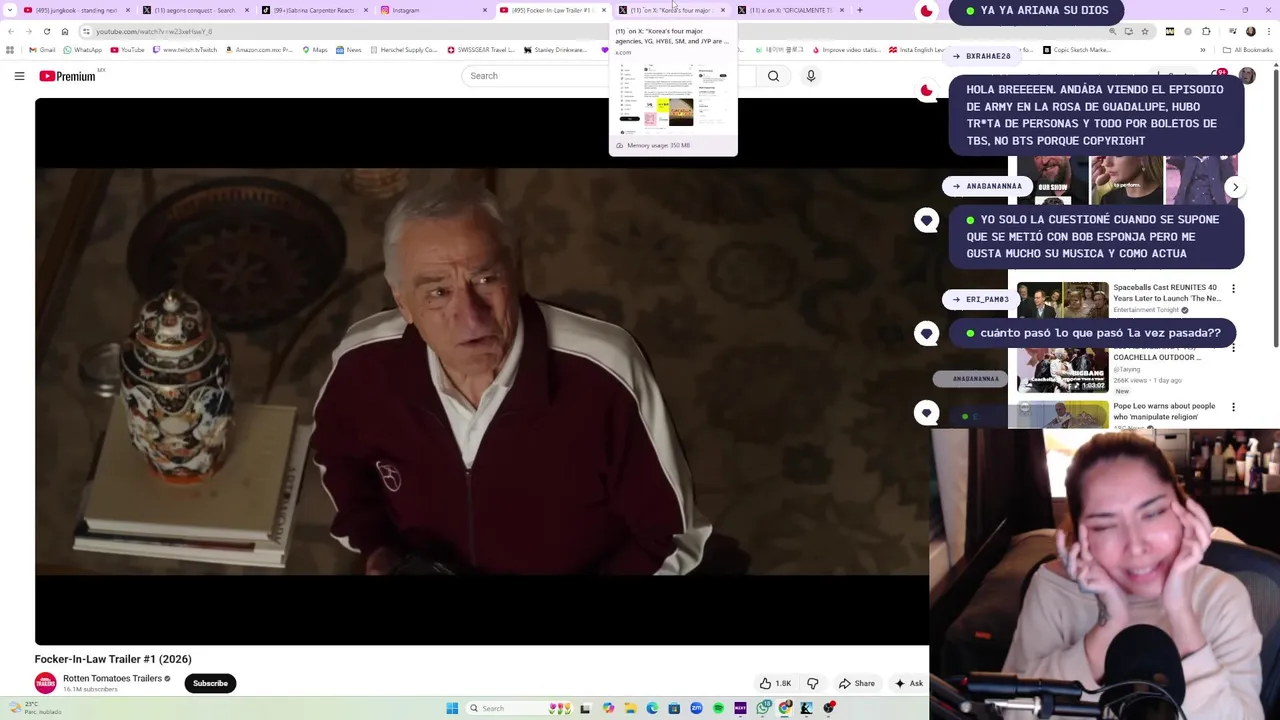Open Zoom app from taskbar

(696, 708)
